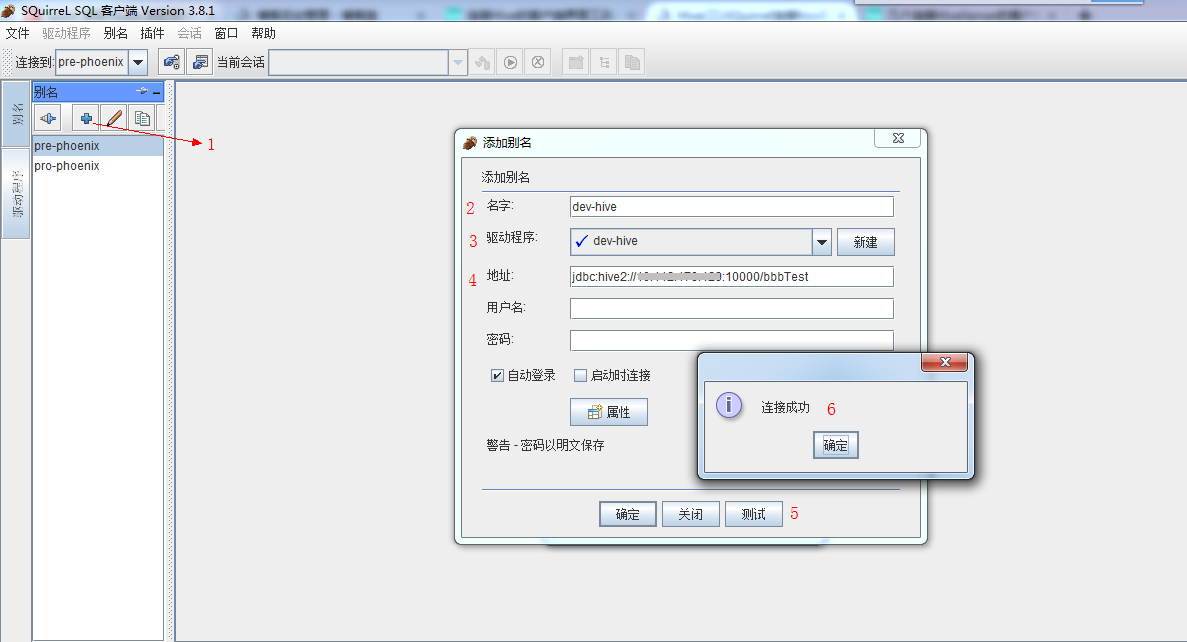Open the connect-to pre-phoenix dropdown arrow
This screenshot has width=1187, height=642.
(138, 62)
